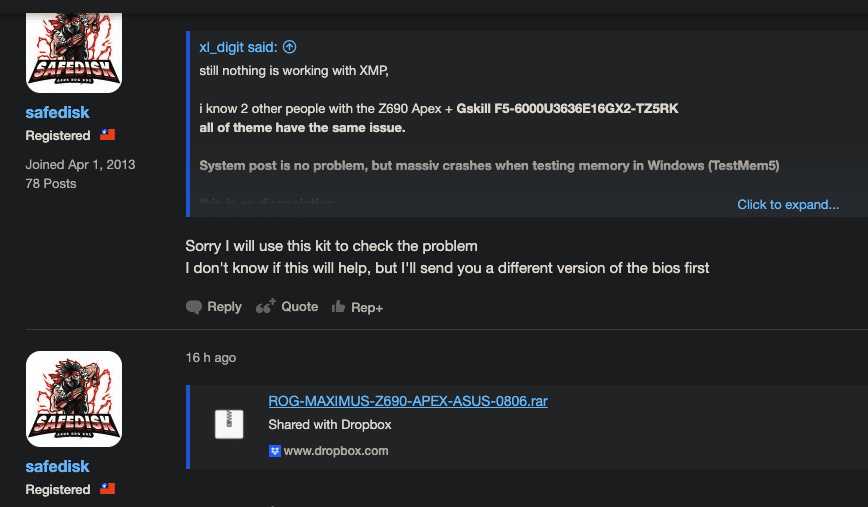Give reputation with the Rep+ thumbs-up icon
Image resolution: width=868 pixels, height=507 pixels.
[x=338, y=307]
